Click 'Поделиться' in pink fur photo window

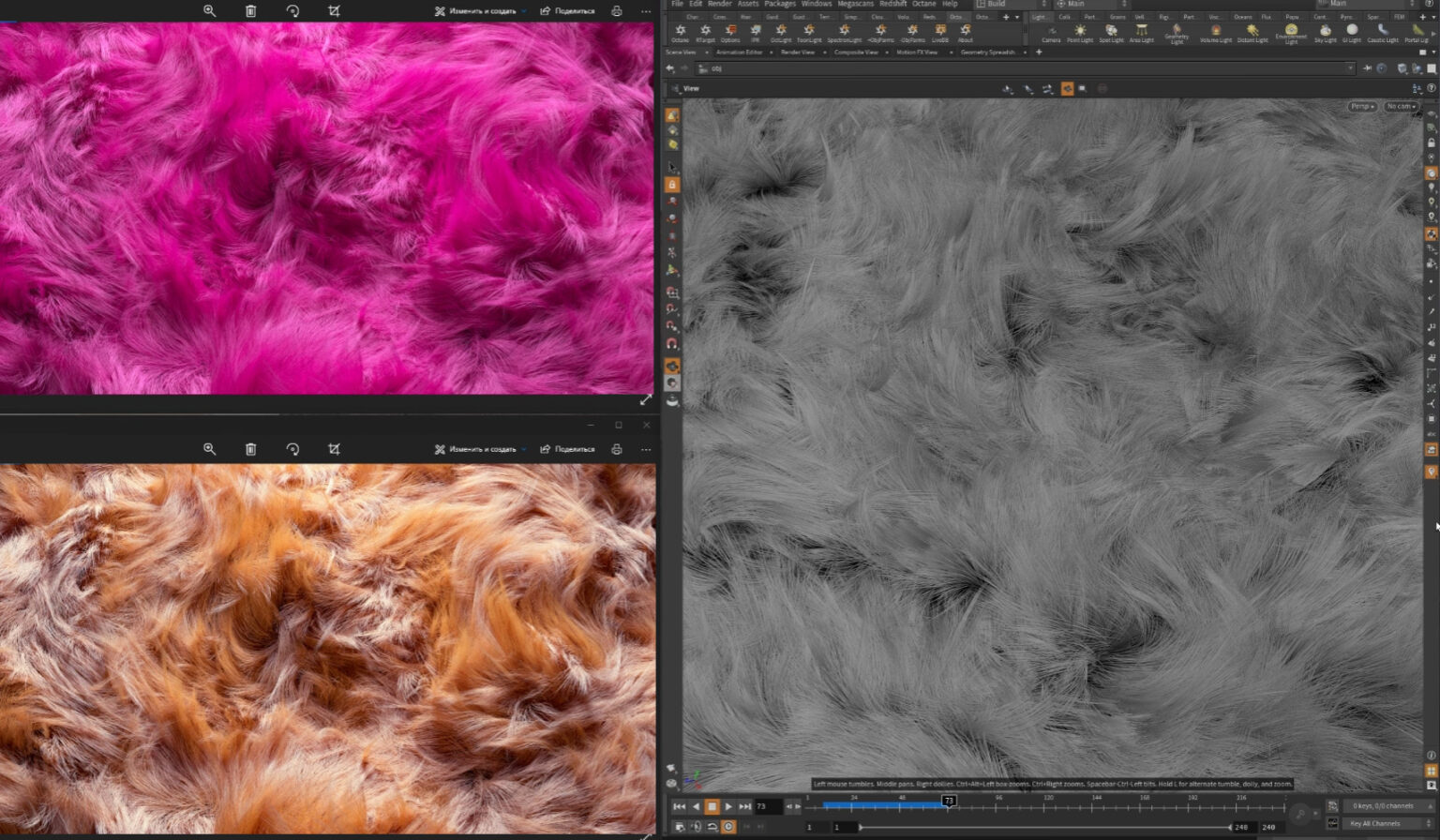pyautogui.click(x=567, y=11)
